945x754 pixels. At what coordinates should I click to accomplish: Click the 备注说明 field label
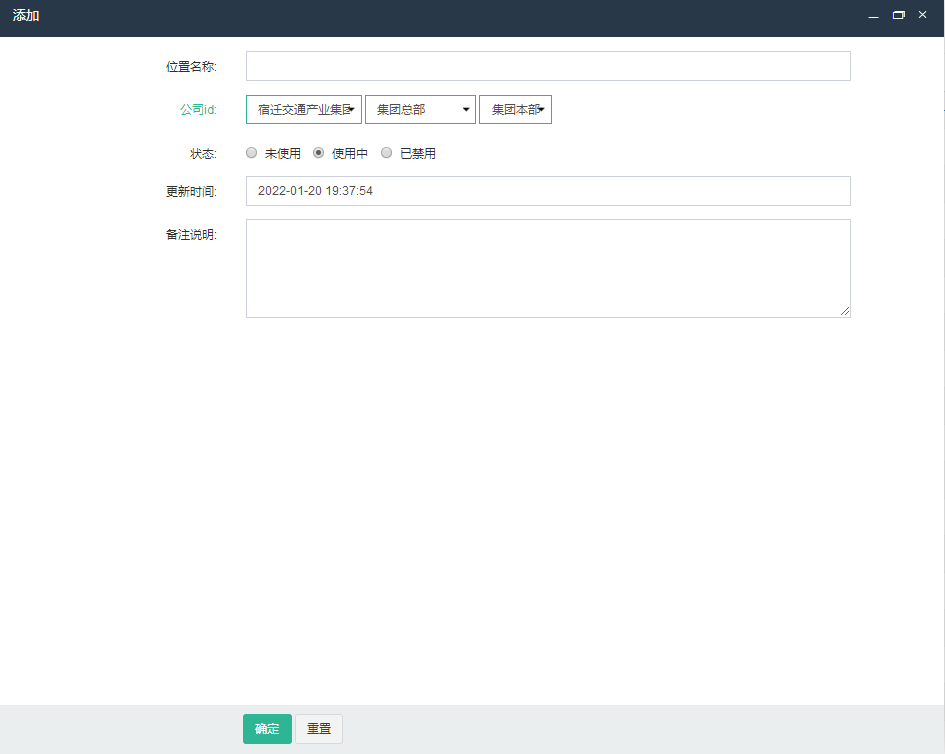point(191,235)
